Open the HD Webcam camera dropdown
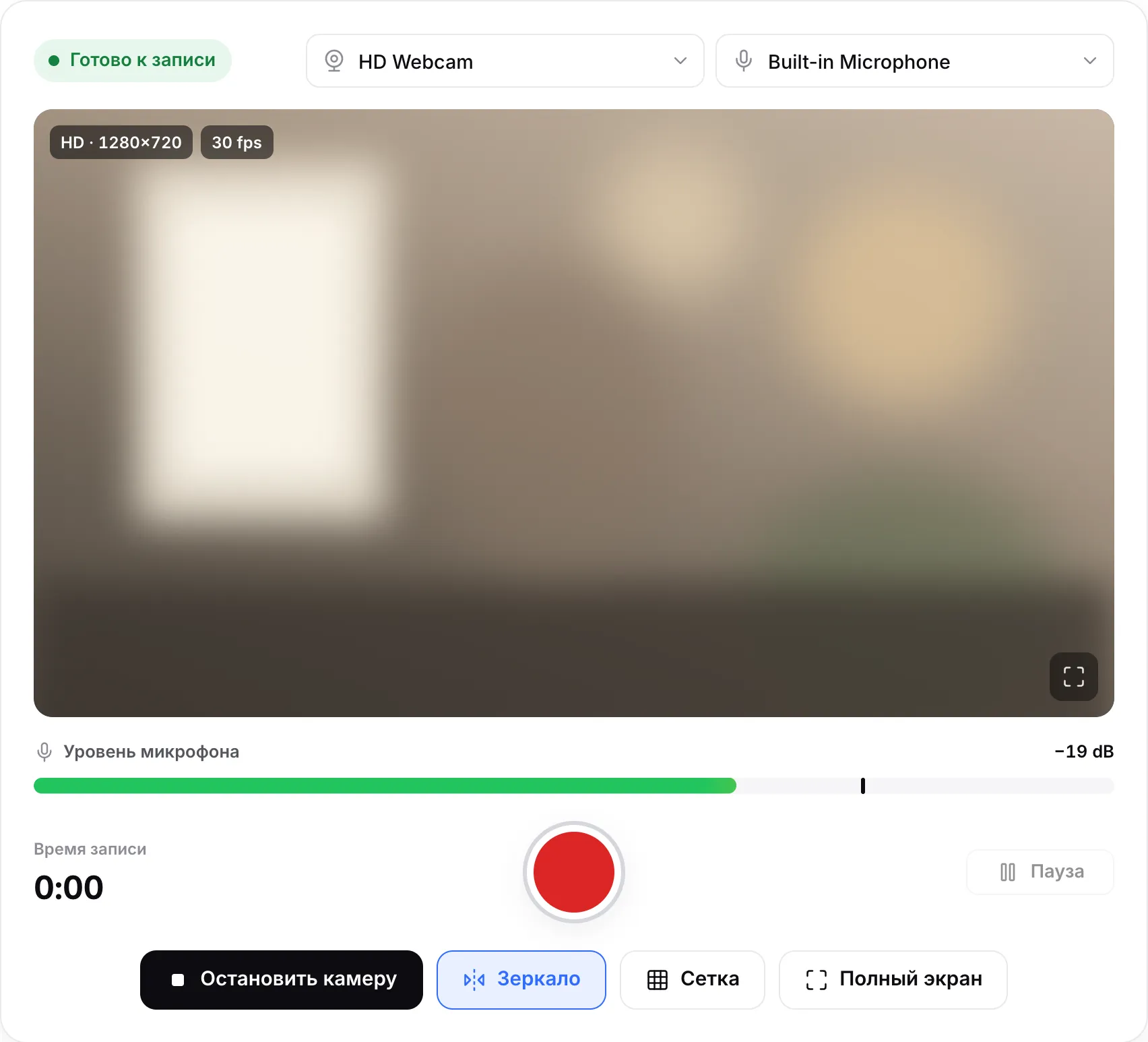Screen dimensions: 1148x1042 point(505,61)
